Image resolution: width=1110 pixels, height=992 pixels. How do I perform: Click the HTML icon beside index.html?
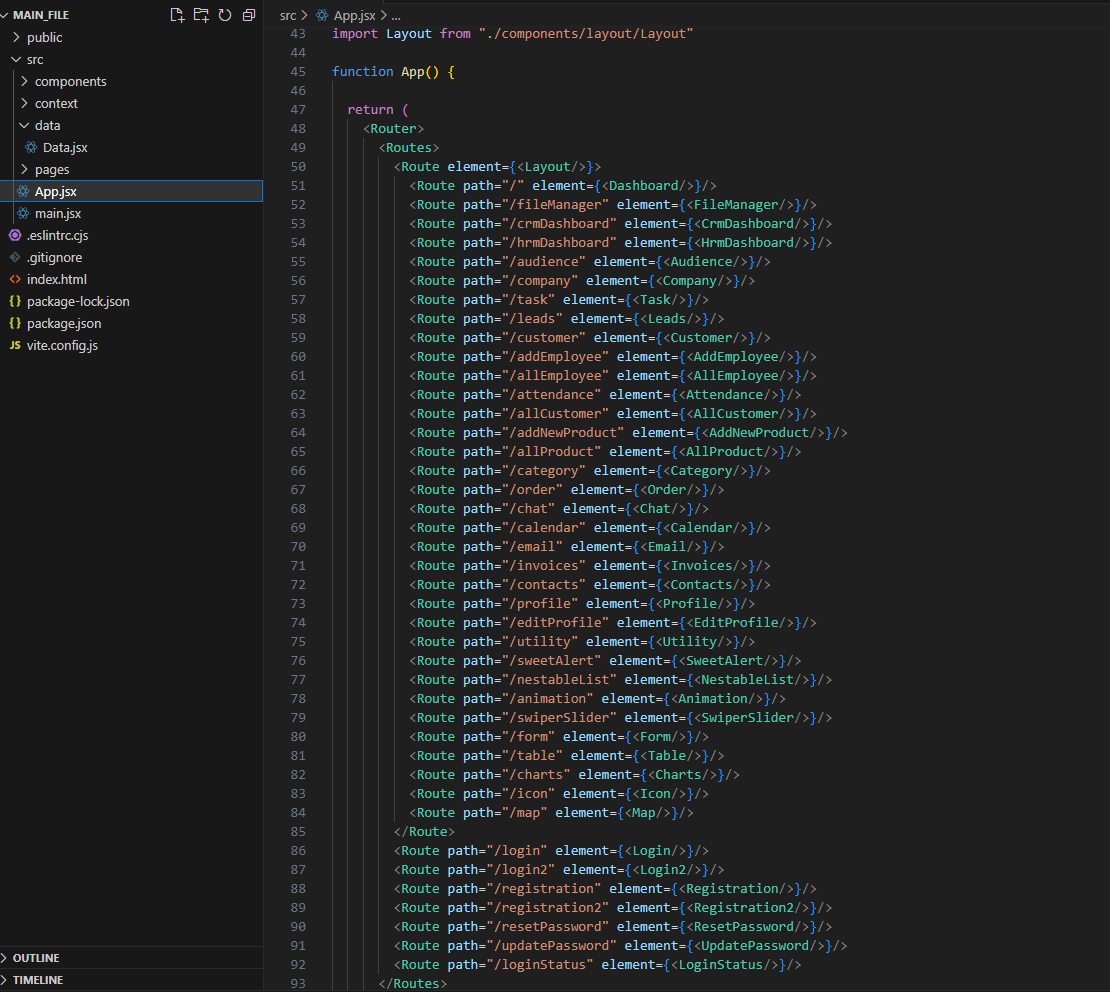tap(15, 279)
